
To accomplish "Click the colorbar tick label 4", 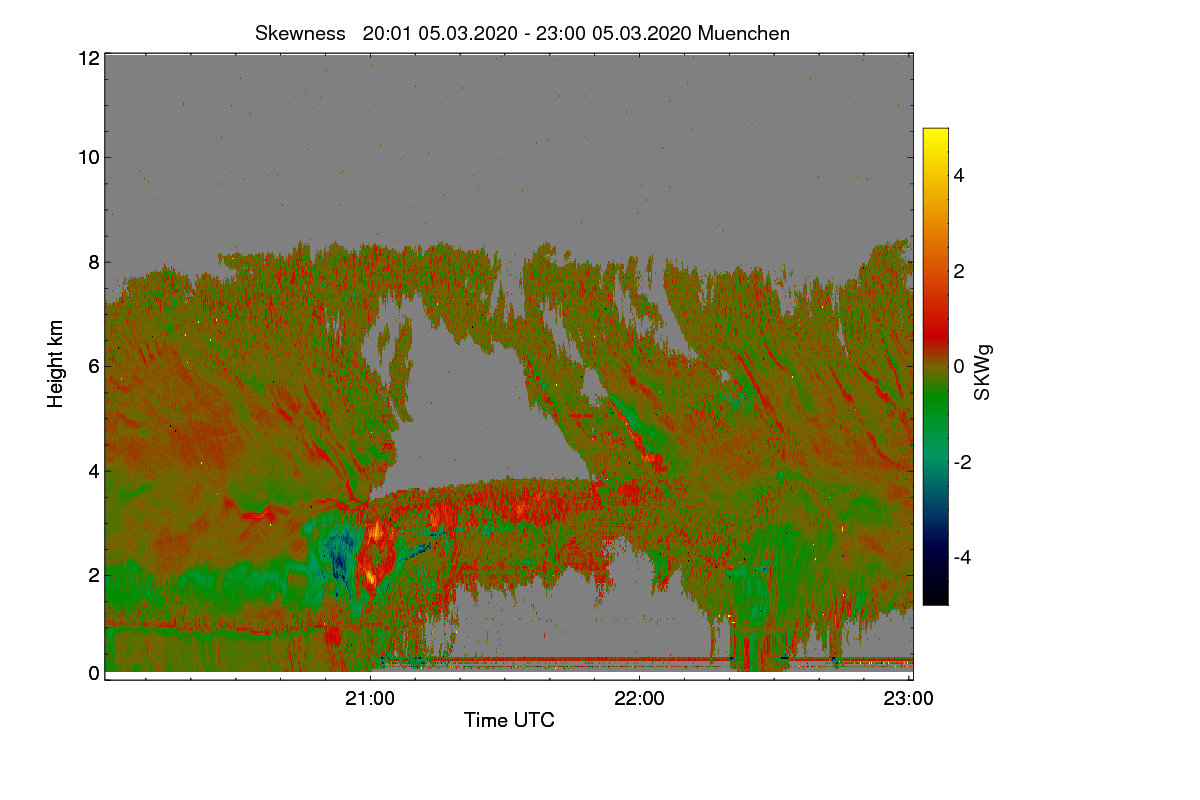I will coord(959,175).
